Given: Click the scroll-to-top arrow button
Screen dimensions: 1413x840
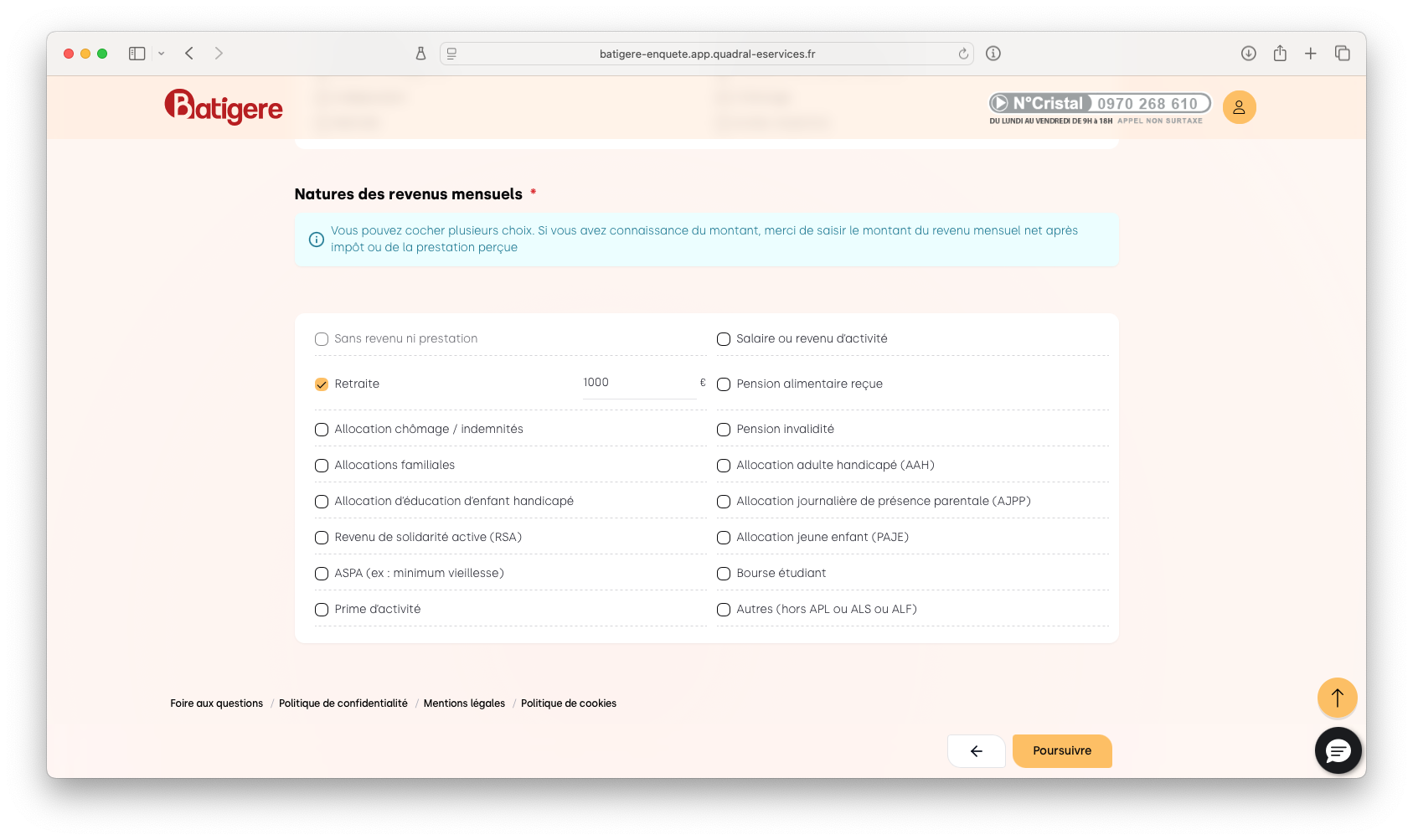Looking at the screenshot, I should [x=1337, y=698].
